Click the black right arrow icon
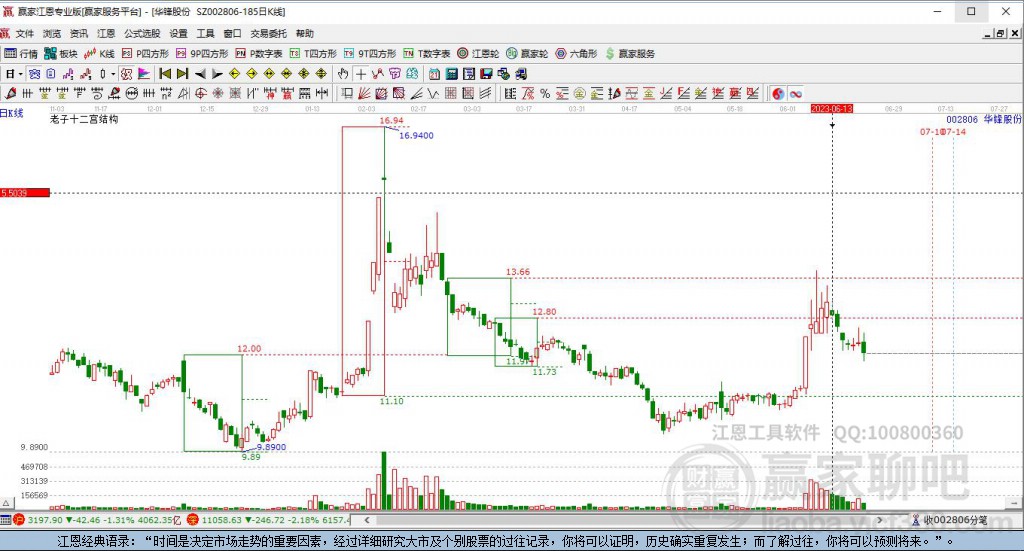The height and width of the screenshot is (551, 1024). click(217, 74)
